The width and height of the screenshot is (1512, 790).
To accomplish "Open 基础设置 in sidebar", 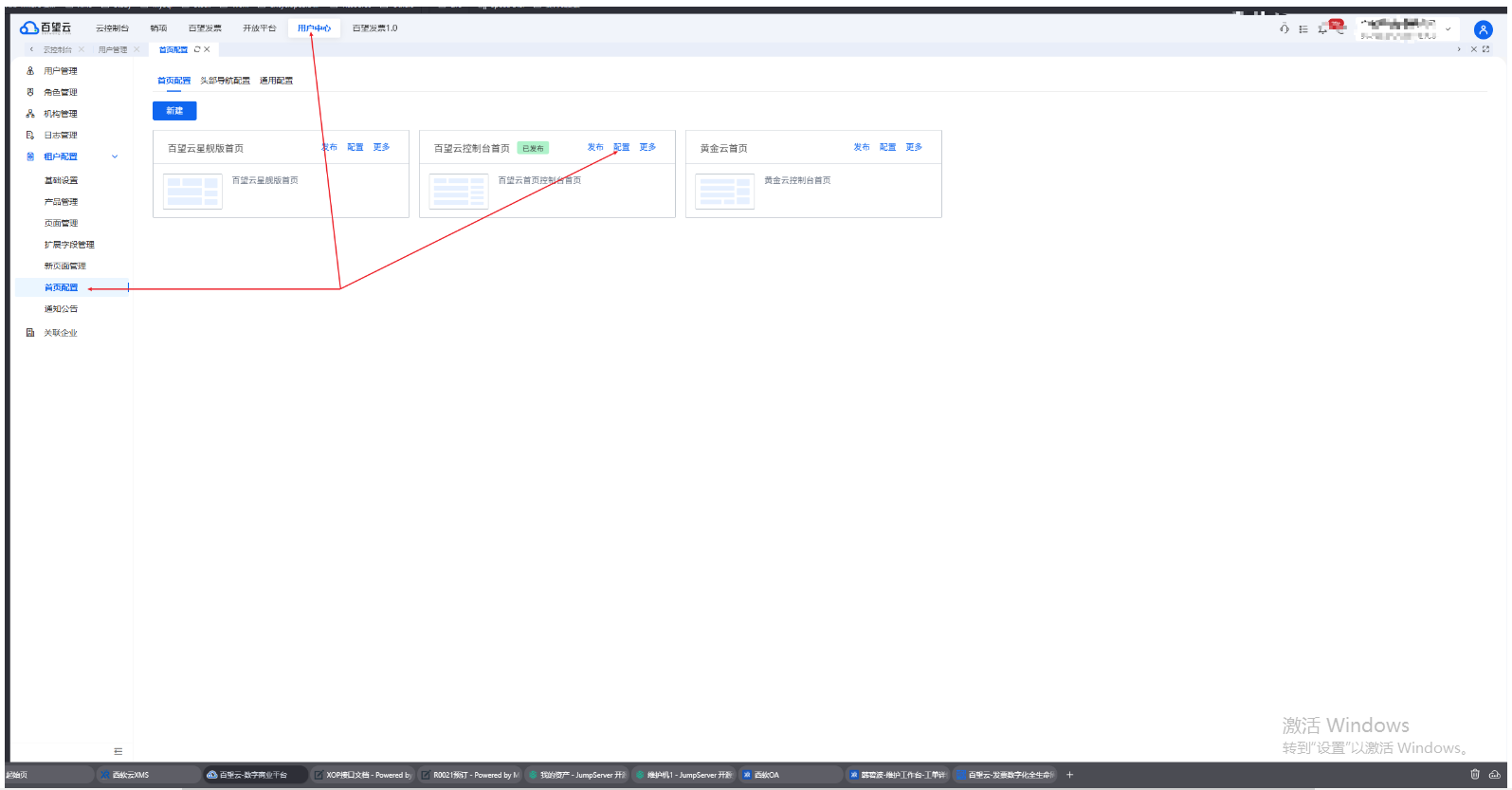I will 61,180.
